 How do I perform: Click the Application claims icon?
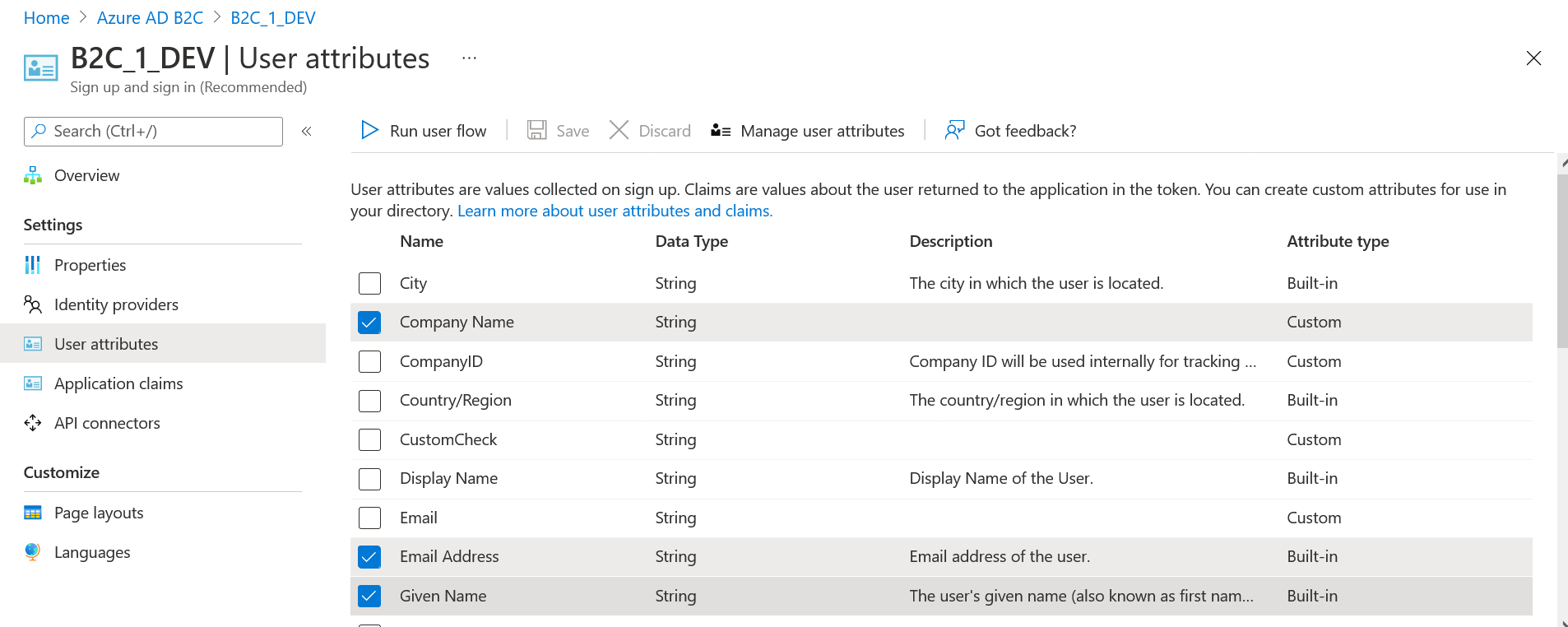(33, 383)
